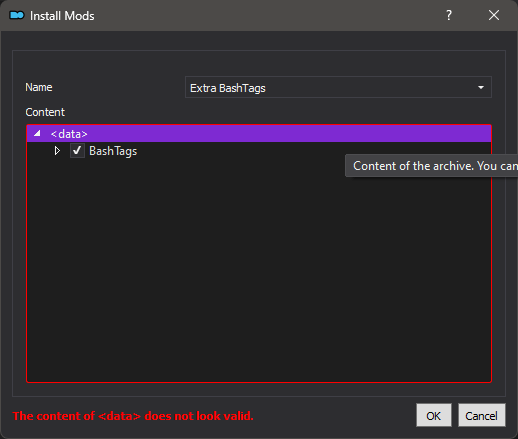Open the Name dropdown arrow
Image resolution: width=518 pixels, height=439 pixels.
(481, 87)
